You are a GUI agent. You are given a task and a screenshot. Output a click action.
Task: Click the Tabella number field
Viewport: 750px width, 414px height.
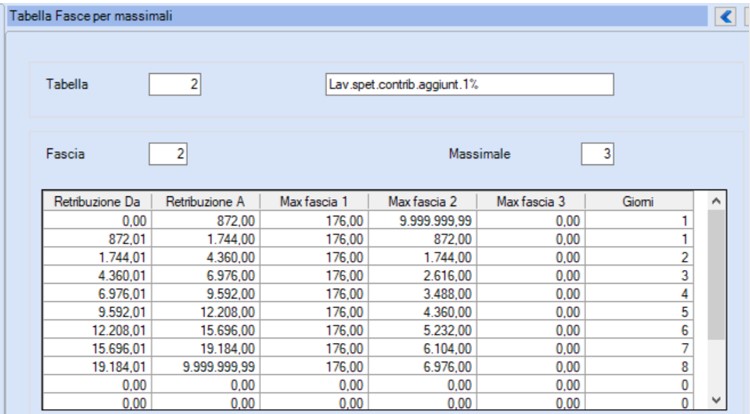[175, 85]
